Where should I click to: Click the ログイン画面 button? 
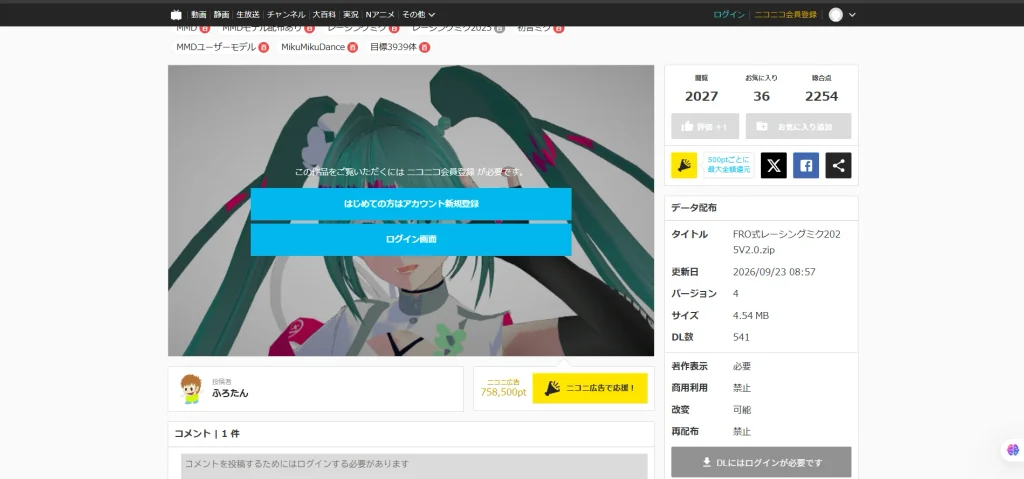(x=411, y=240)
